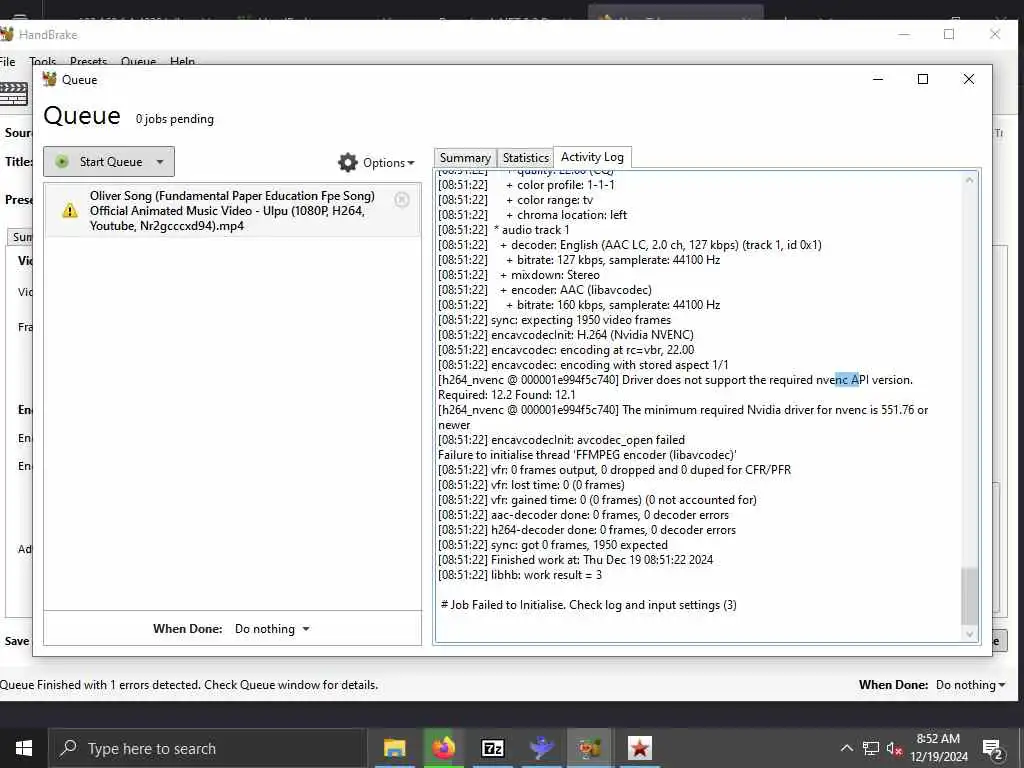This screenshot has width=1024, height=768.
Task: Close the Queue window
Action: coord(968,79)
